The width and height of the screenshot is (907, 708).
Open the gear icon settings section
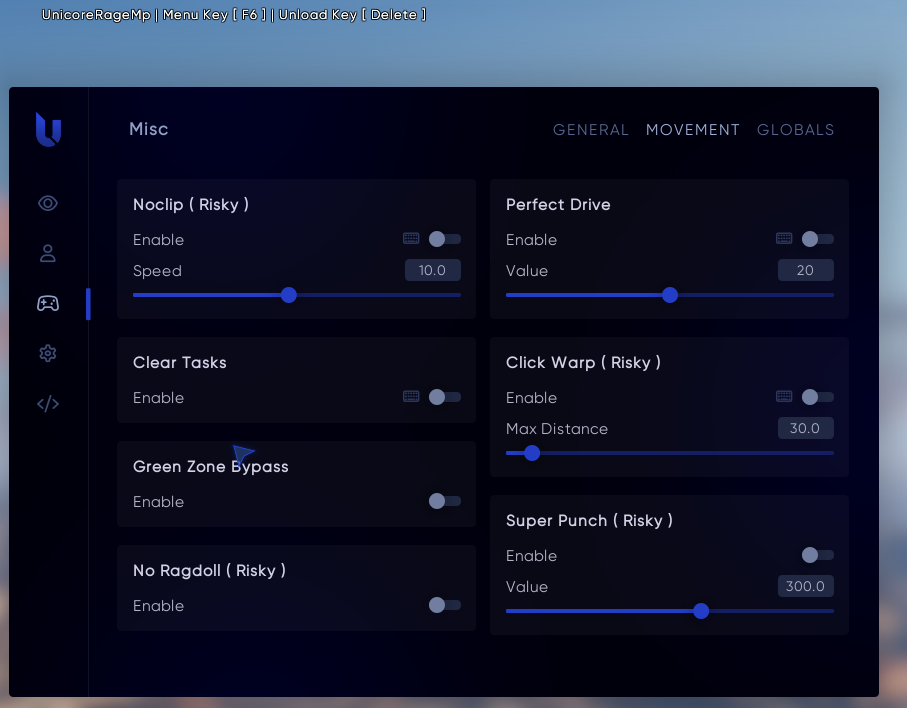click(x=48, y=353)
